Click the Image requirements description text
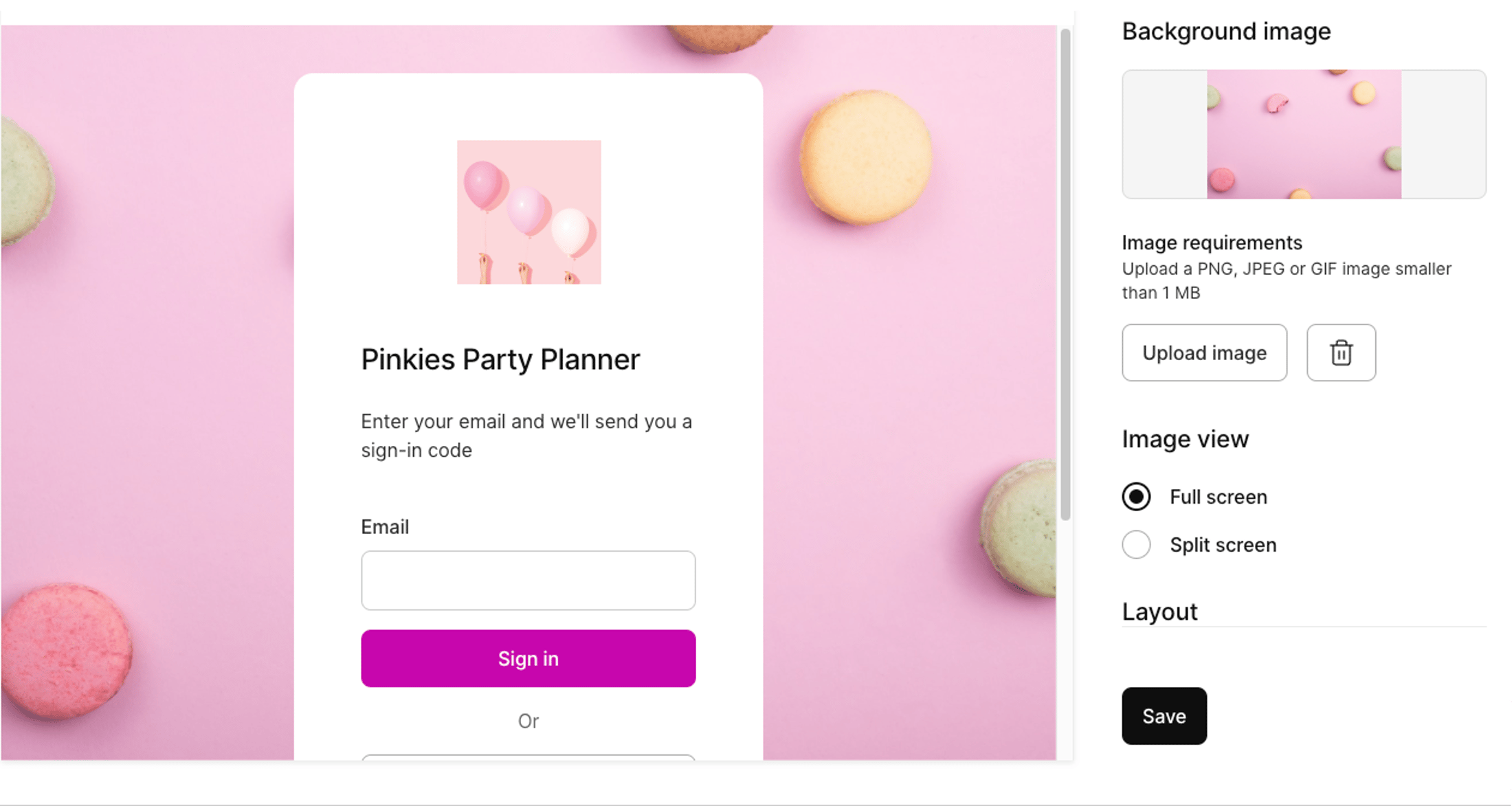Image resolution: width=1512 pixels, height=806 pixels. [x=1286, y=280]
